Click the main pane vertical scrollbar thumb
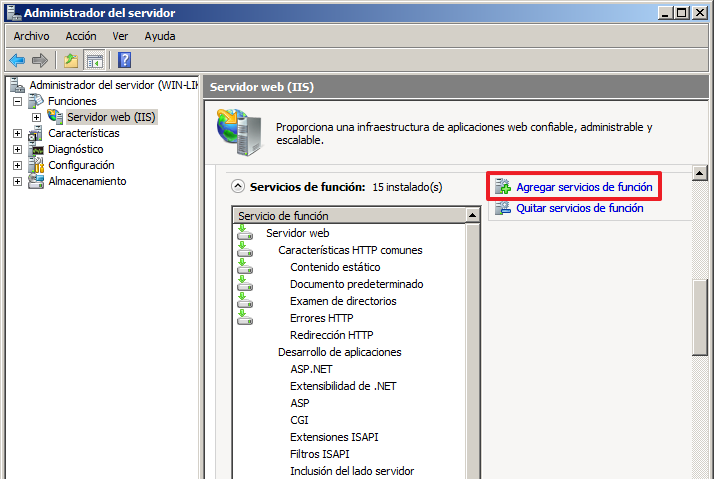 point(702,315)
